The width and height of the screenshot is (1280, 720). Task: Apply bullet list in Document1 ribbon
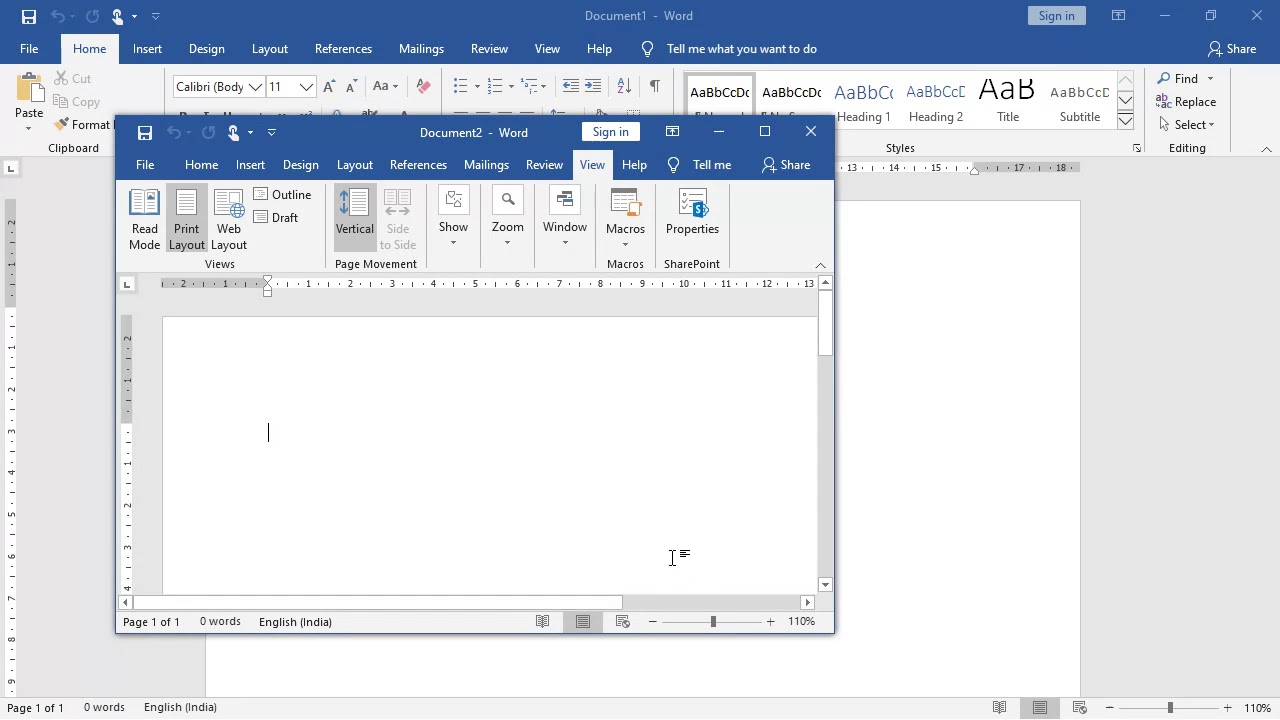(x=460, y=87)
